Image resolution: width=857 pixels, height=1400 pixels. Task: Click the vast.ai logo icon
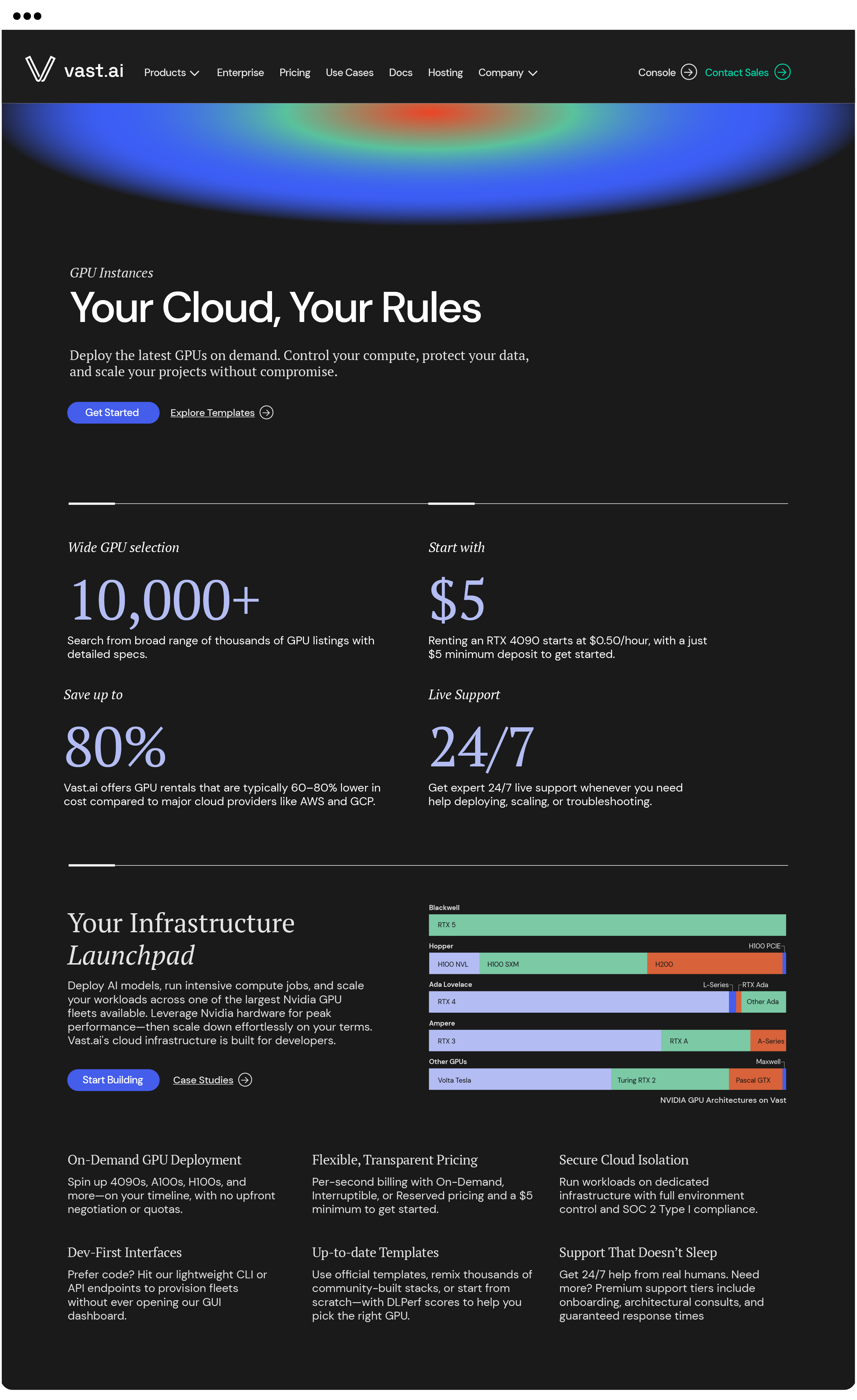[40, 69]
